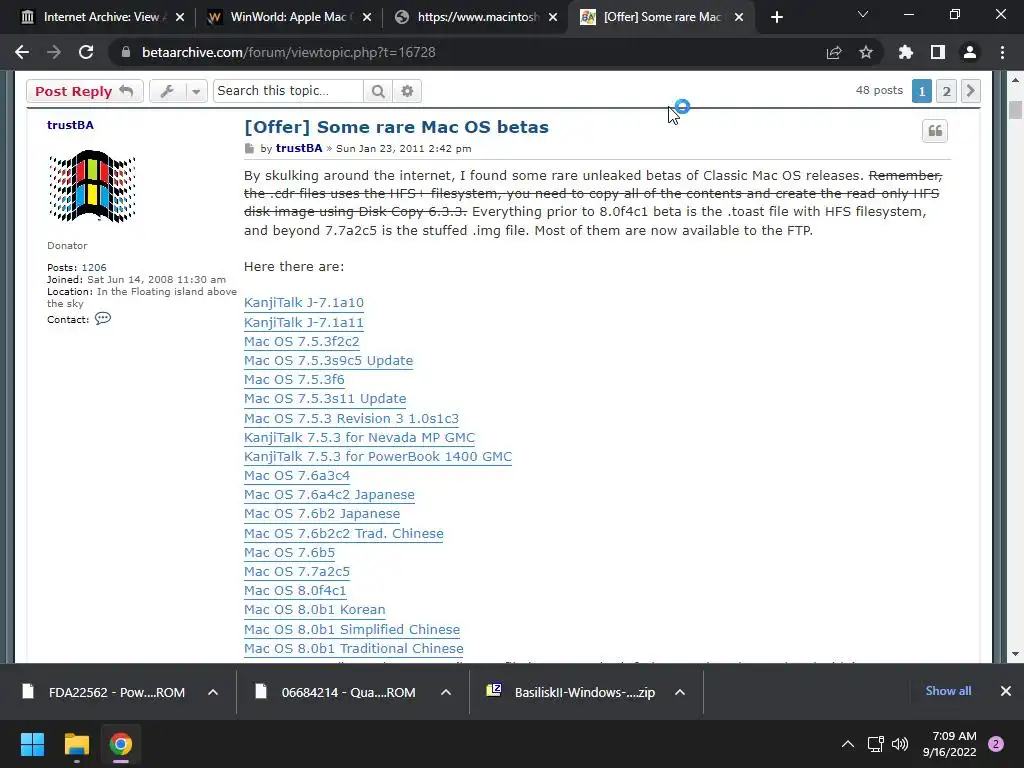Expand 06684214 download options chevron

click(x=446, y=692)
